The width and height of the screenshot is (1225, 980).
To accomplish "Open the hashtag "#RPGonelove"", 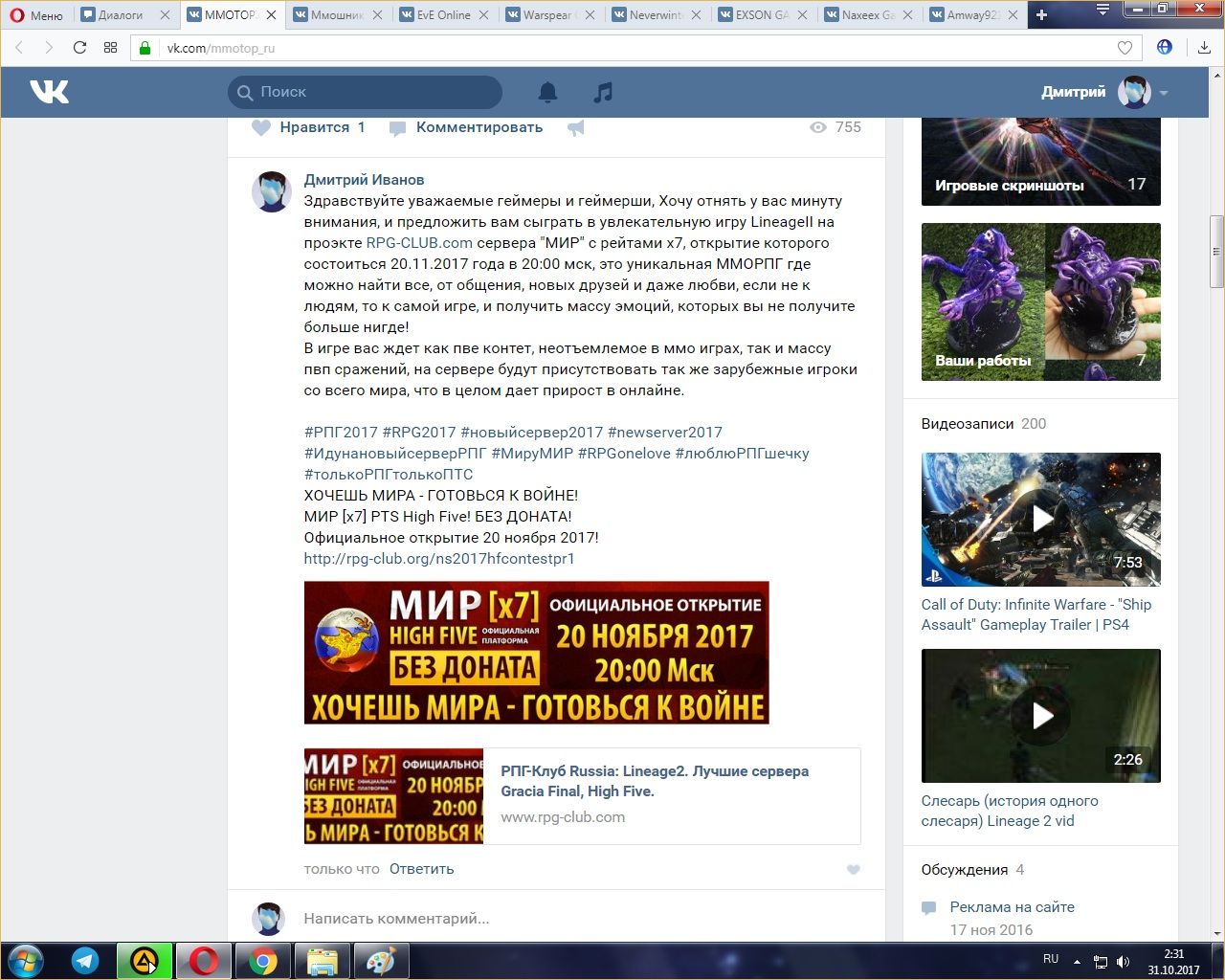I will pos(624,454).
